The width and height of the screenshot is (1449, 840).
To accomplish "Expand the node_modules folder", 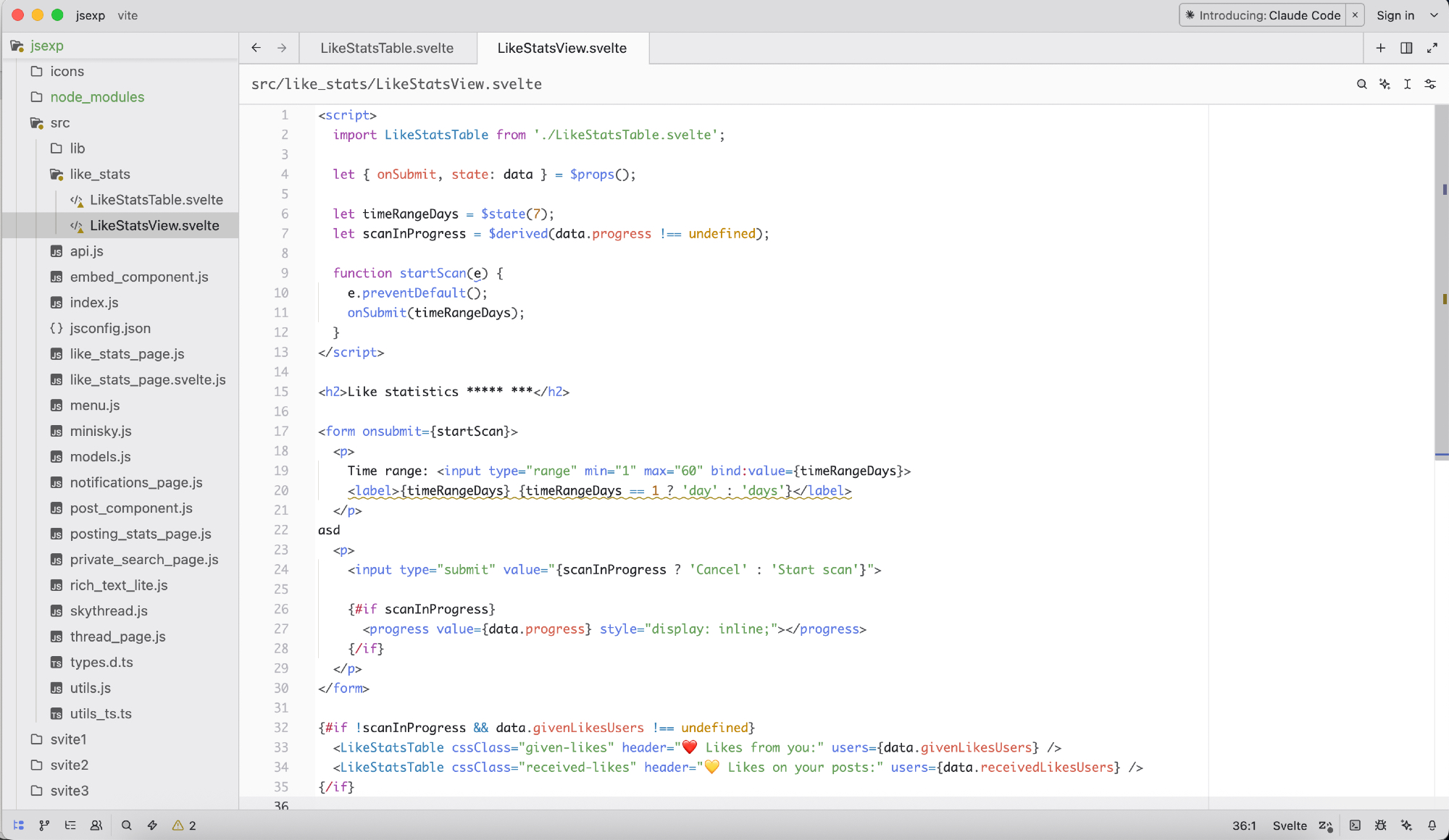I will pos(97,97).
